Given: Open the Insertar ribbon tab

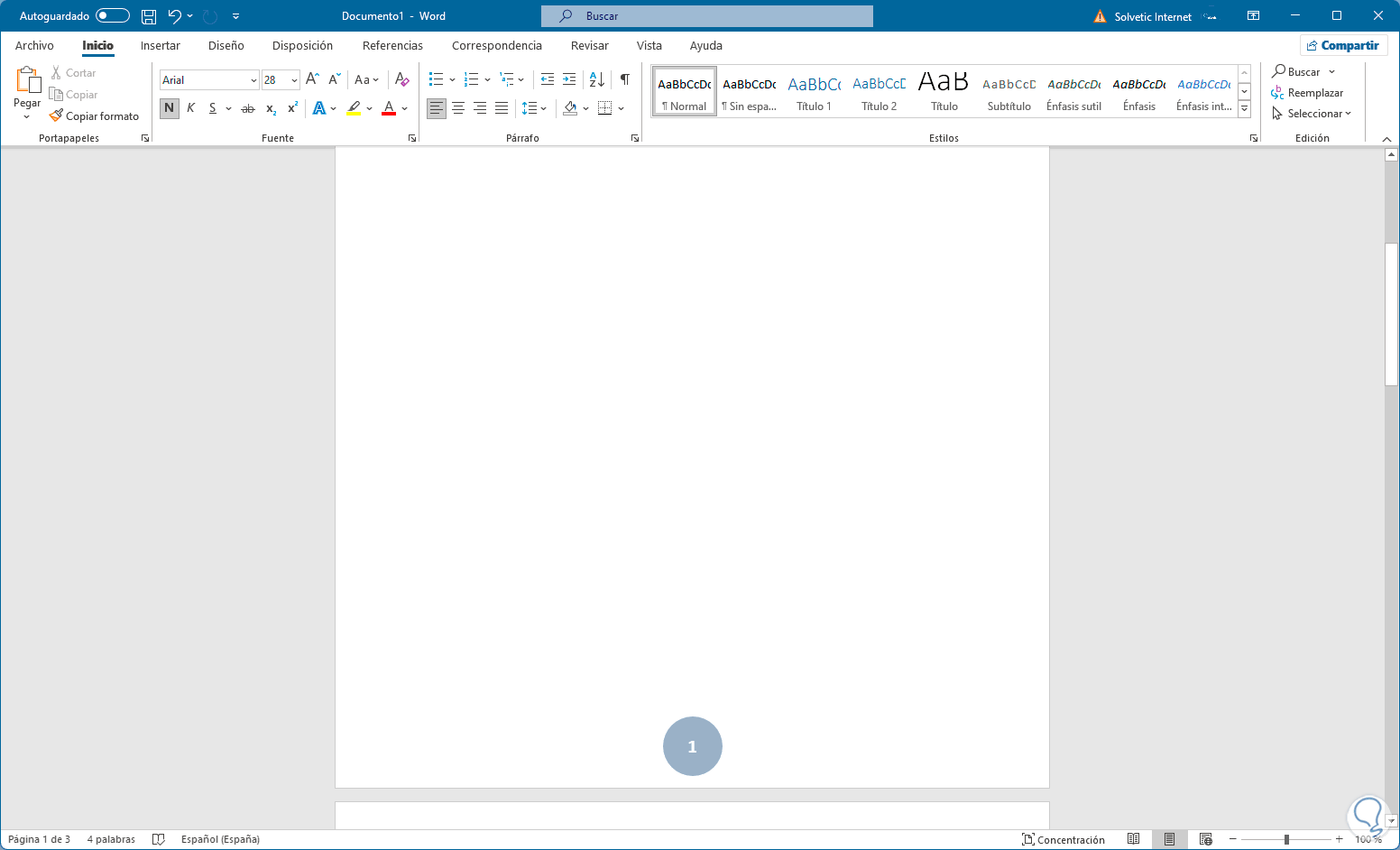Looking at the screenshot, I should 160,46.
